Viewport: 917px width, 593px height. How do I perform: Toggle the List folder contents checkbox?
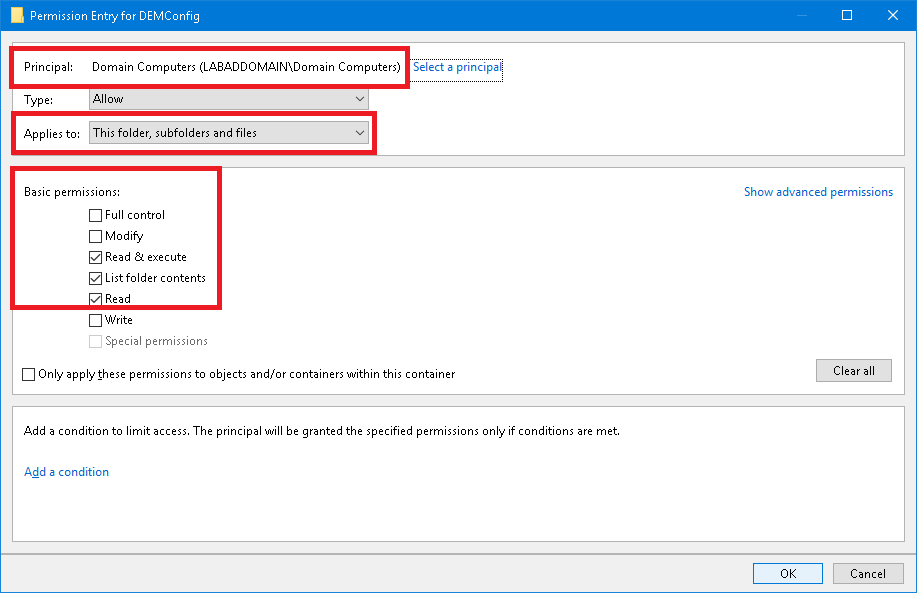[96, 278]
